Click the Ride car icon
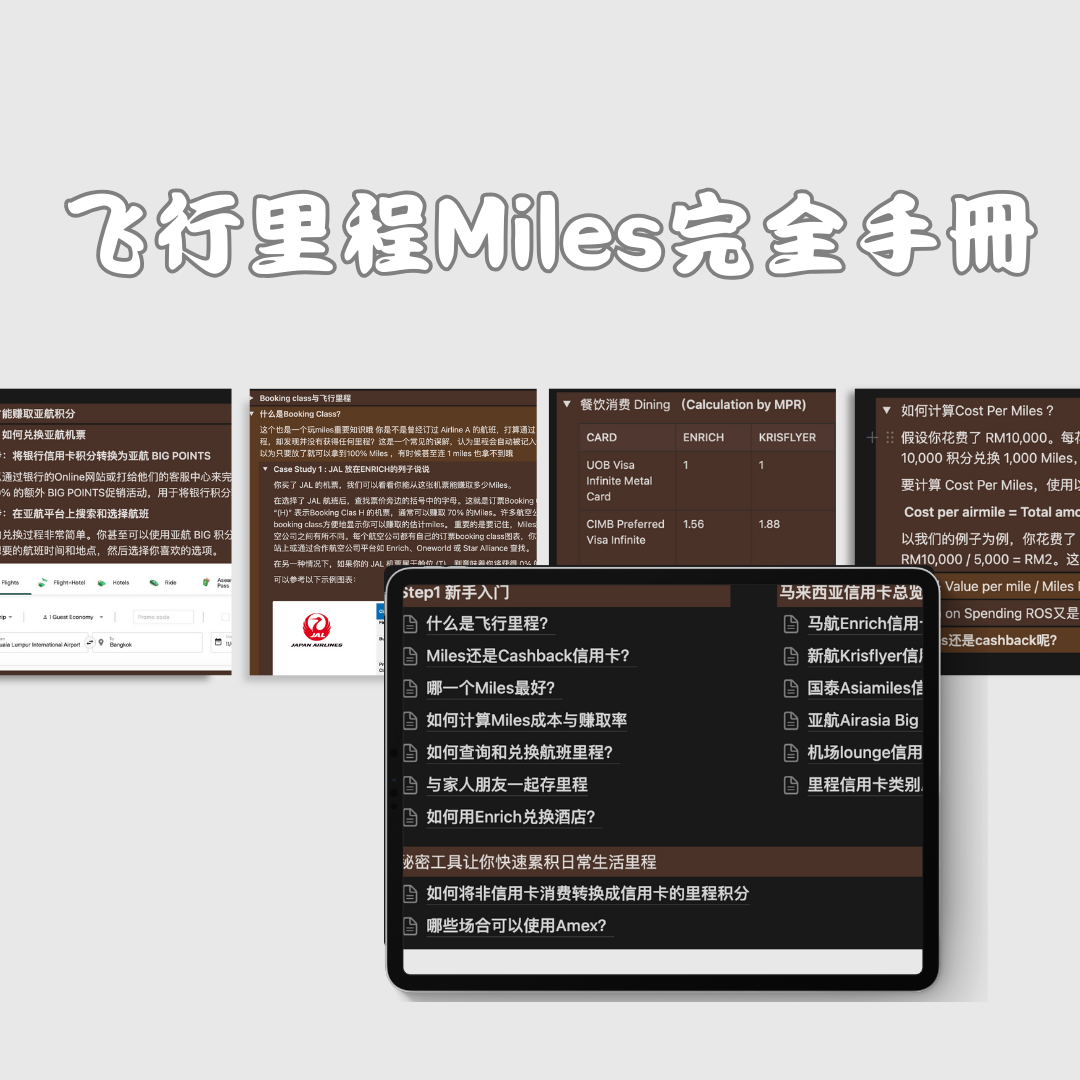The height and width of the screenshot is (1080, 1080). tap(154, 583)
